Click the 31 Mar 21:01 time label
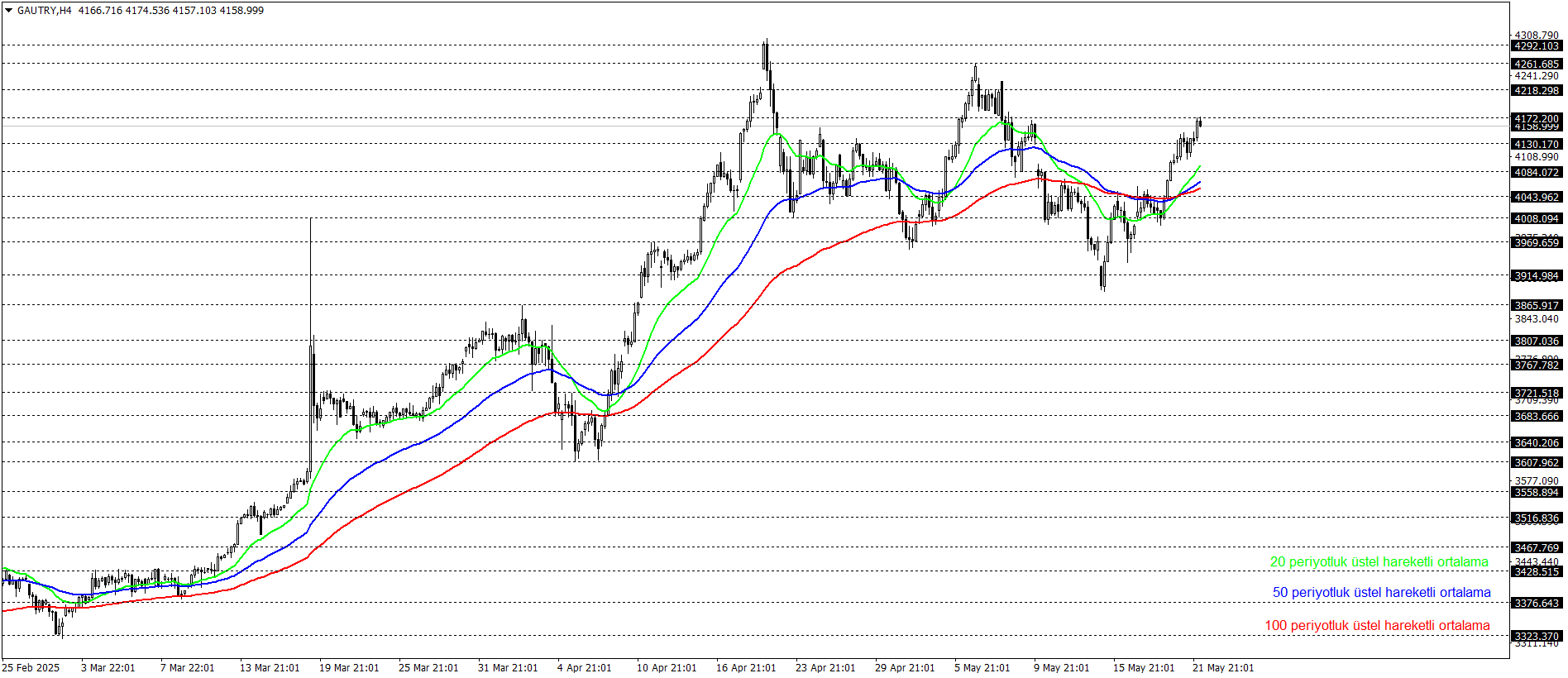1568x678 pixels. tap(508, 668)
